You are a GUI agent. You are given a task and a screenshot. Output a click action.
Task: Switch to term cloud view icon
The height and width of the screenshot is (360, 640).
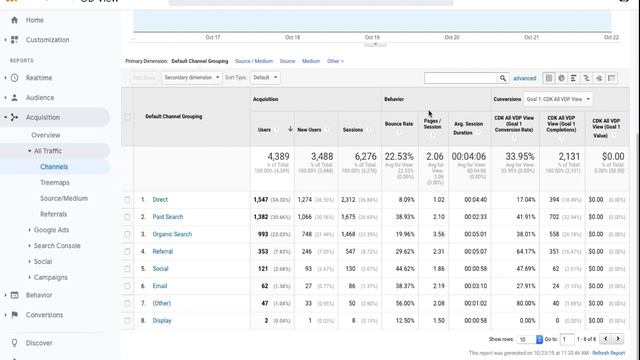coord(599,78)
